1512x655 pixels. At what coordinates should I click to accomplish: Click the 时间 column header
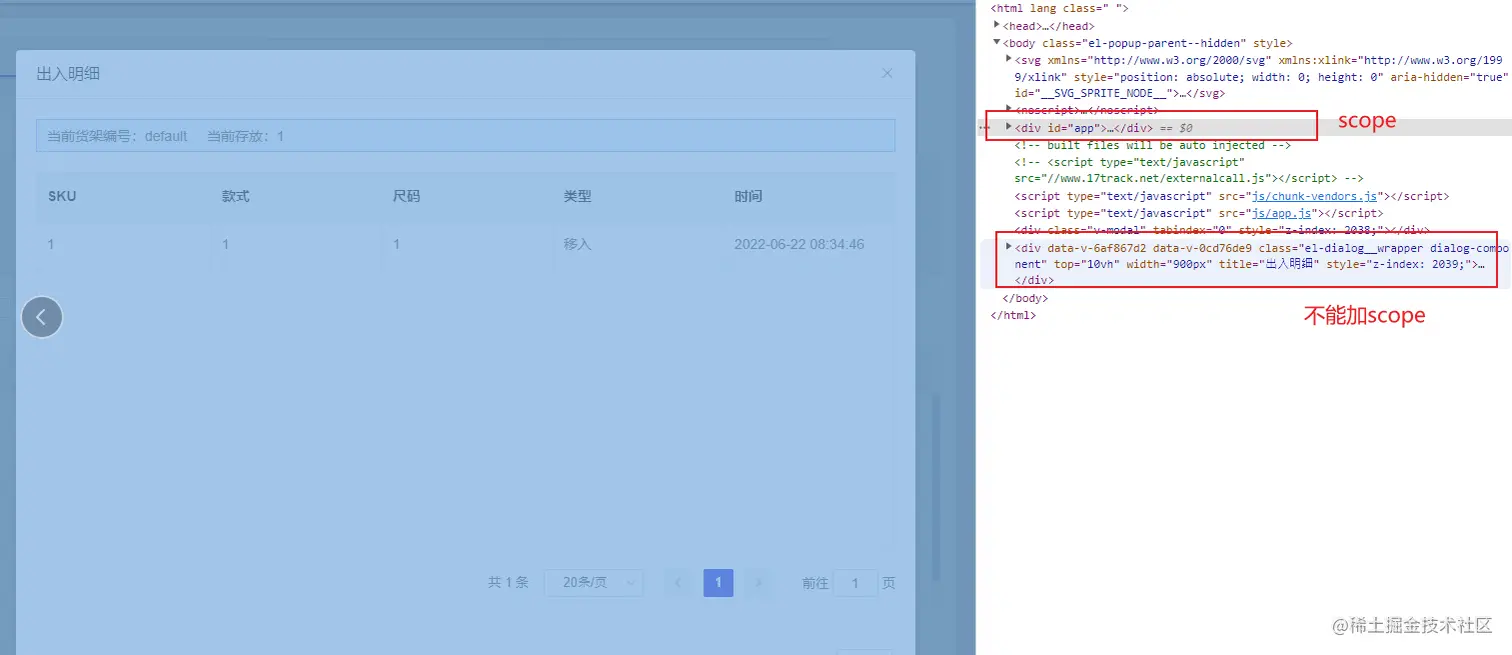(748, 196)
